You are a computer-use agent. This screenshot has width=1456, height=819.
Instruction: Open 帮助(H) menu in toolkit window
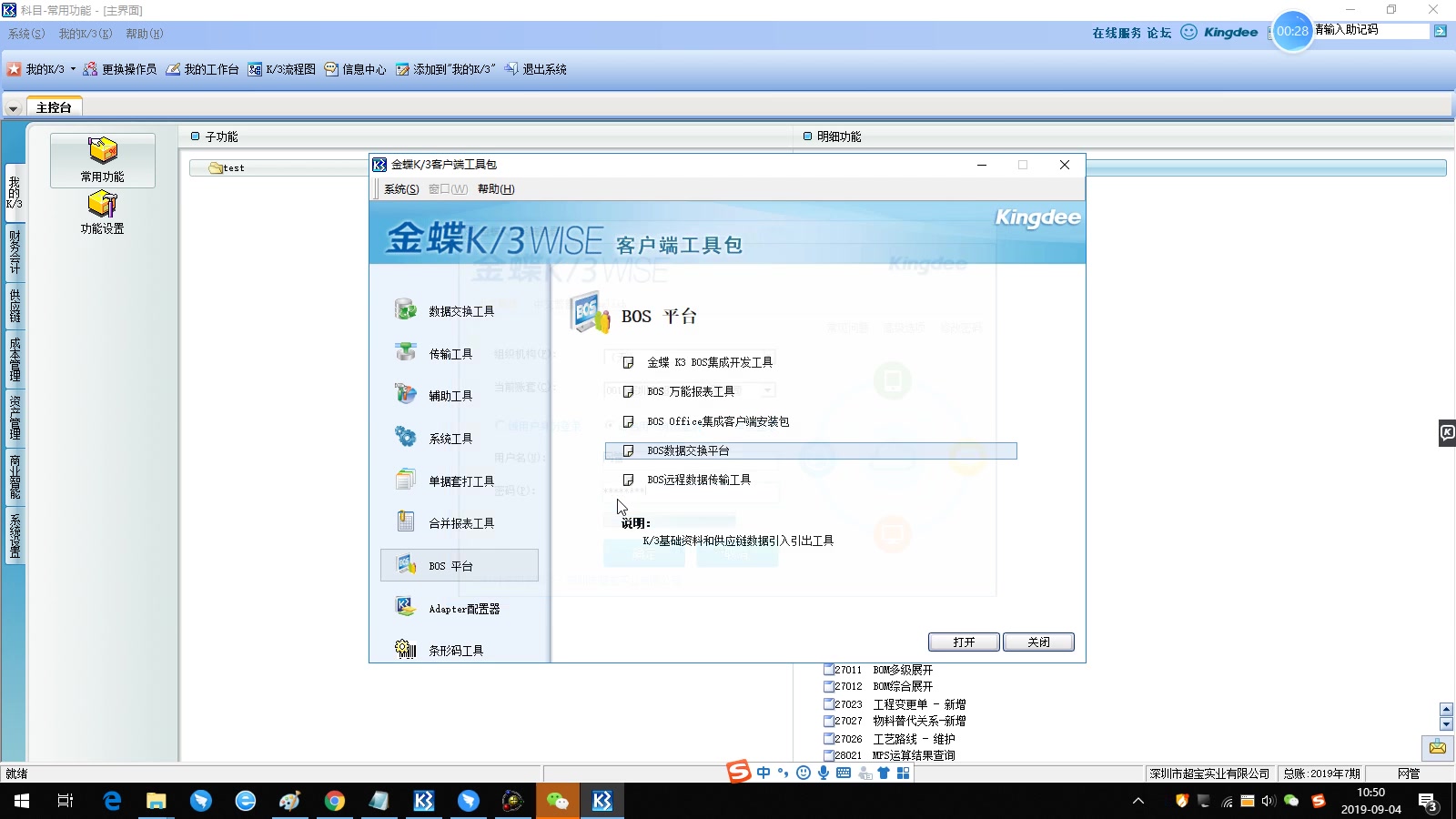pyautogui.click(x=496, y=189)
